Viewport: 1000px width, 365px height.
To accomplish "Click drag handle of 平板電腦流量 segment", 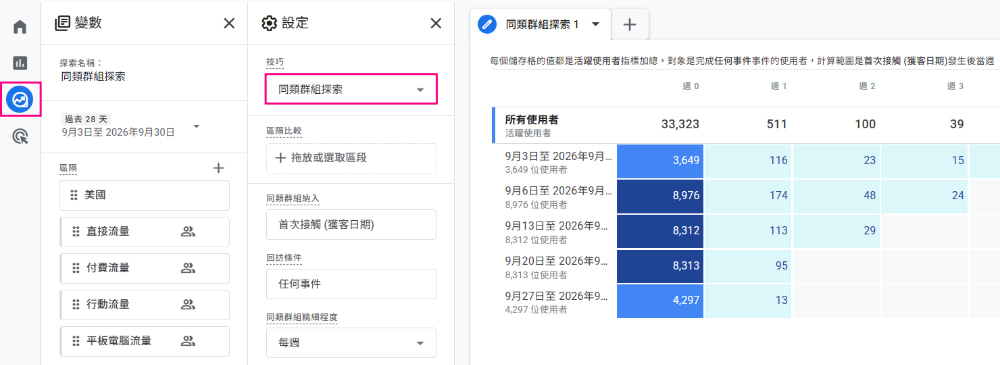I will pos(76,341).
